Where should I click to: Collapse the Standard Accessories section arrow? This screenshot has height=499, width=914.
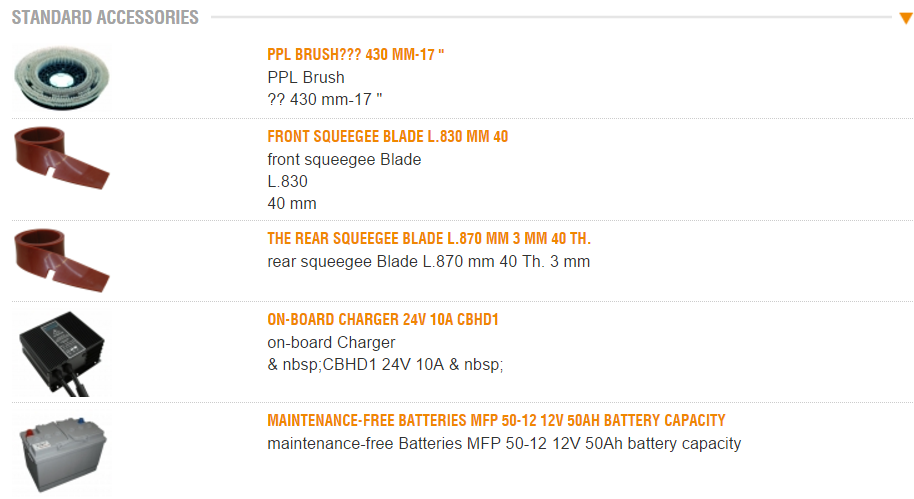[905, 18]
